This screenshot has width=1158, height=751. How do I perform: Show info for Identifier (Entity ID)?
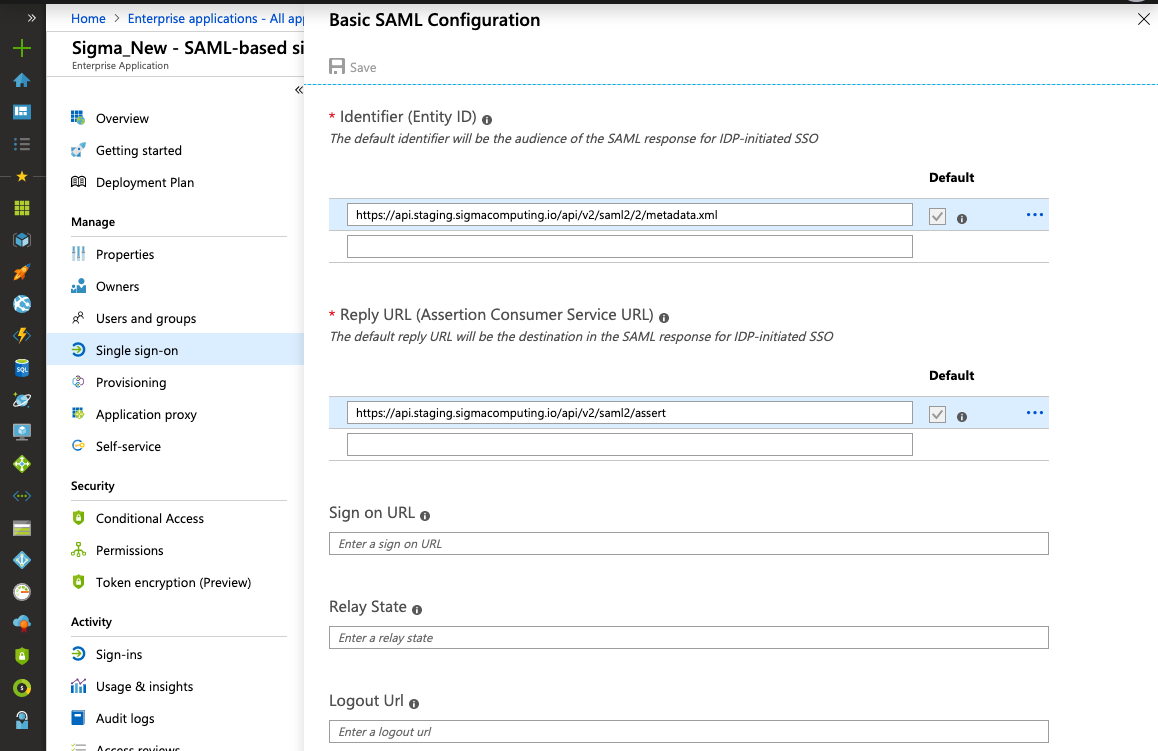point(487,120)
